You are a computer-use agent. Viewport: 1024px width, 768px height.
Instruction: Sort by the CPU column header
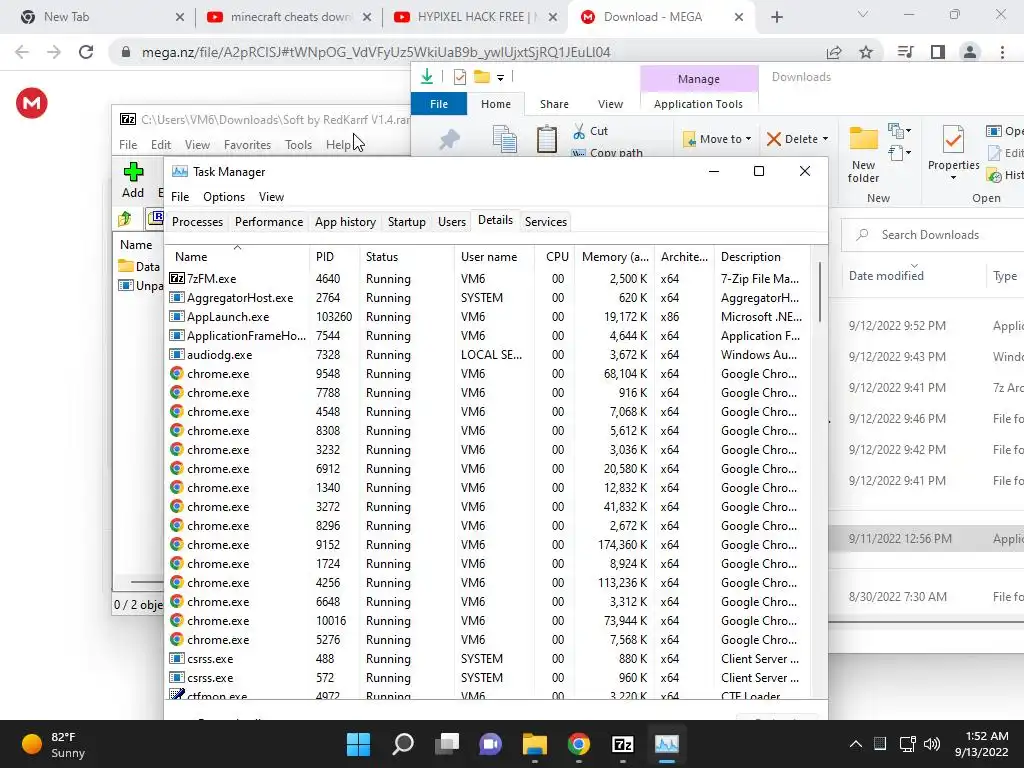554,257
